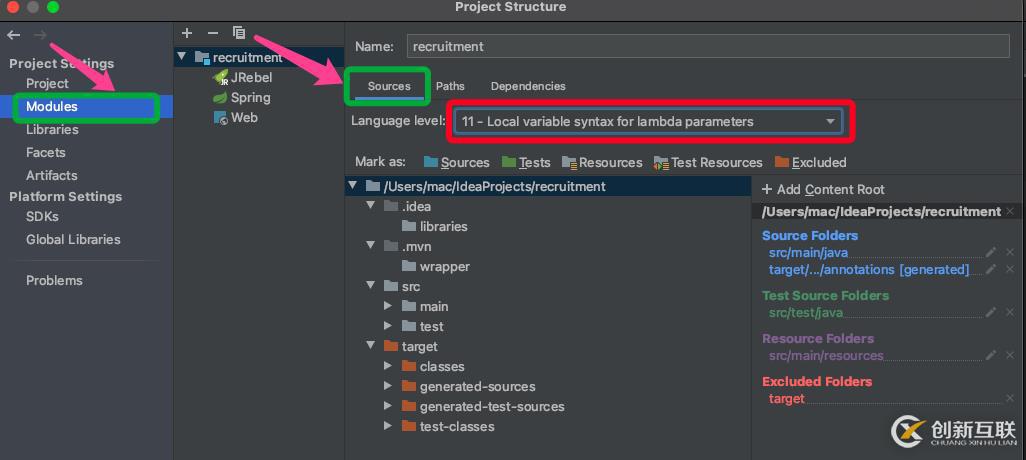Mark selected folder as Tests
This screenshot has height=460, width=1026.
(x=526, y=162)
